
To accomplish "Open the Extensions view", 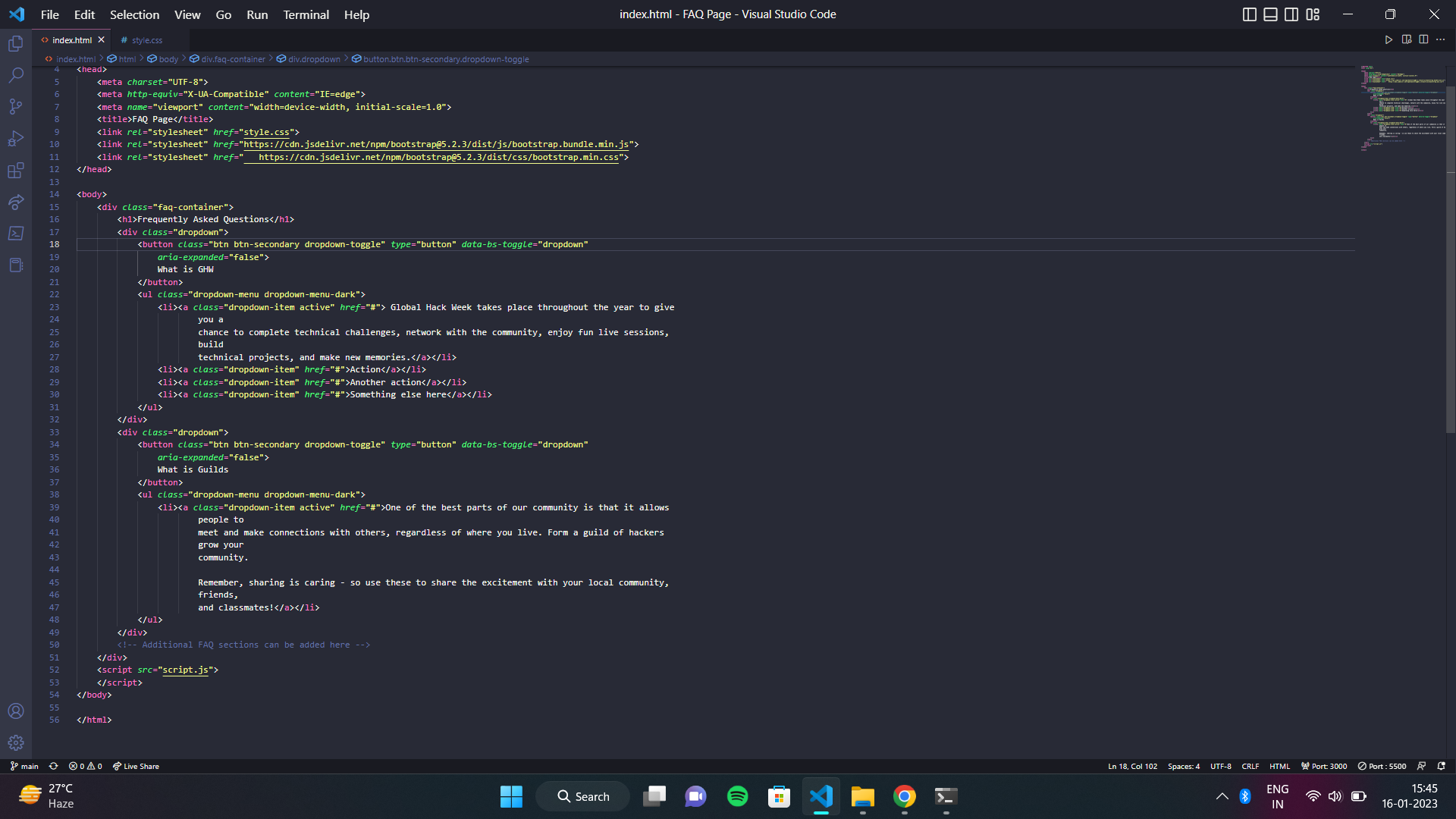I will [16, 171].
